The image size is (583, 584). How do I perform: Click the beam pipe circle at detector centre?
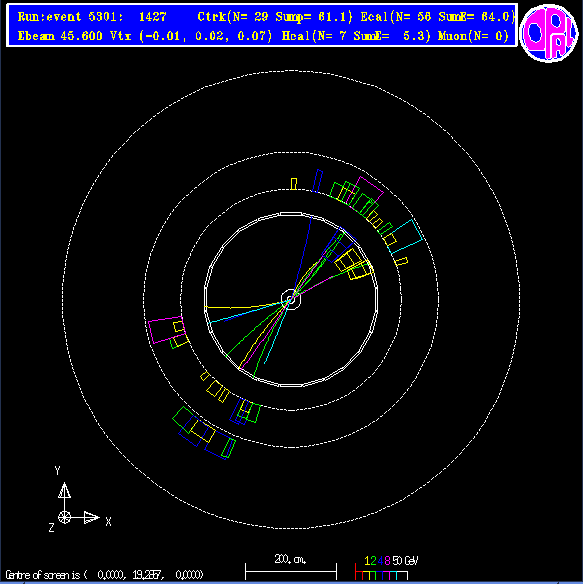coord(291,299)
